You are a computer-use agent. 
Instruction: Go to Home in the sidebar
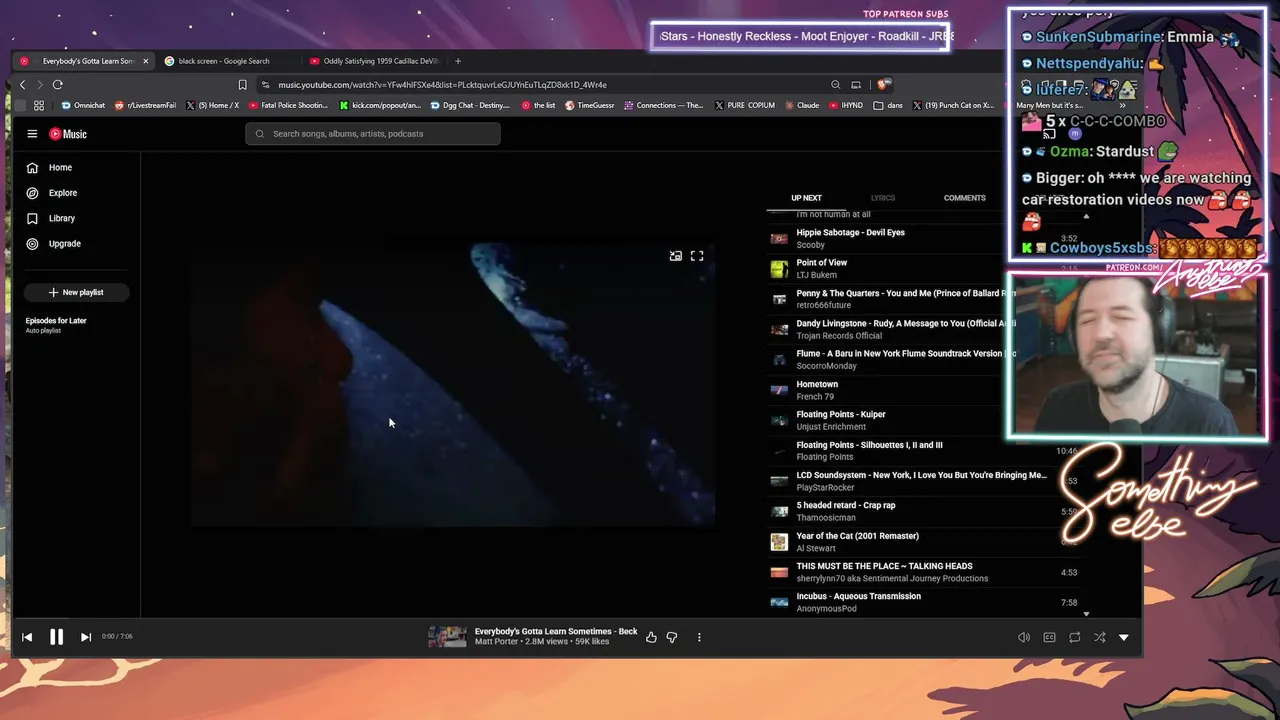(50, 168)
